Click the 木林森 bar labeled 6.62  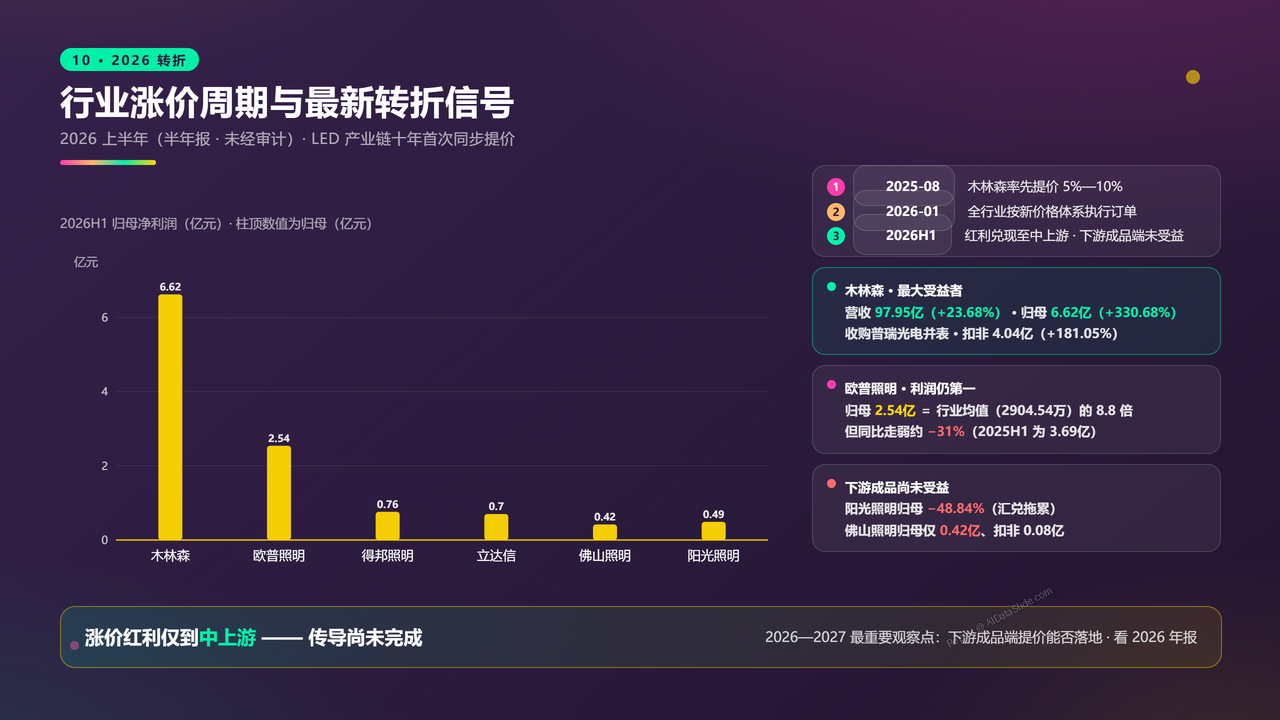point(170,417)
